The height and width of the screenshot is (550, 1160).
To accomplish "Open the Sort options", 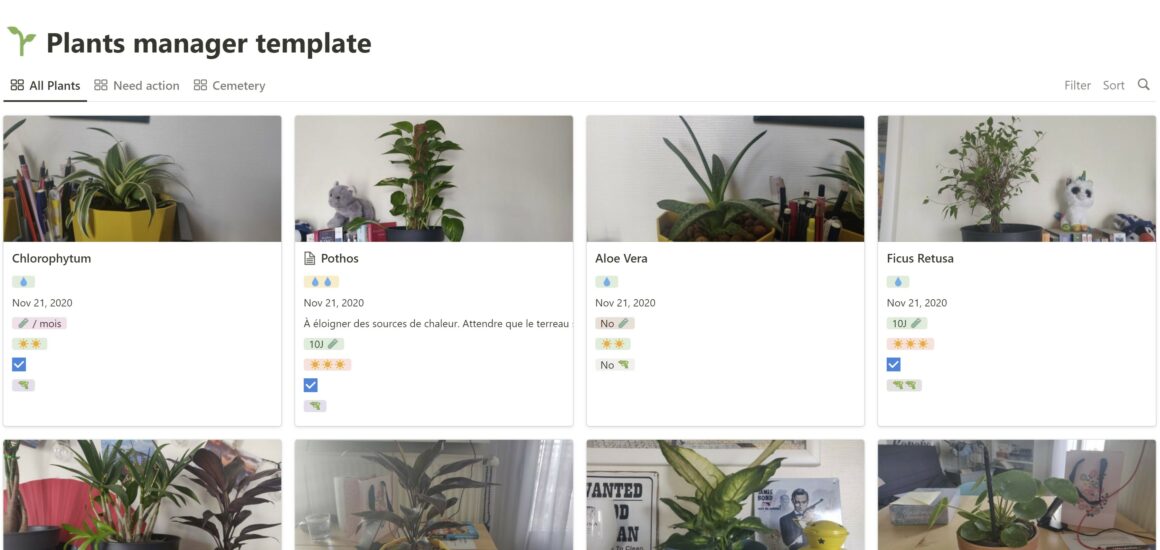I will (1113, 86).
